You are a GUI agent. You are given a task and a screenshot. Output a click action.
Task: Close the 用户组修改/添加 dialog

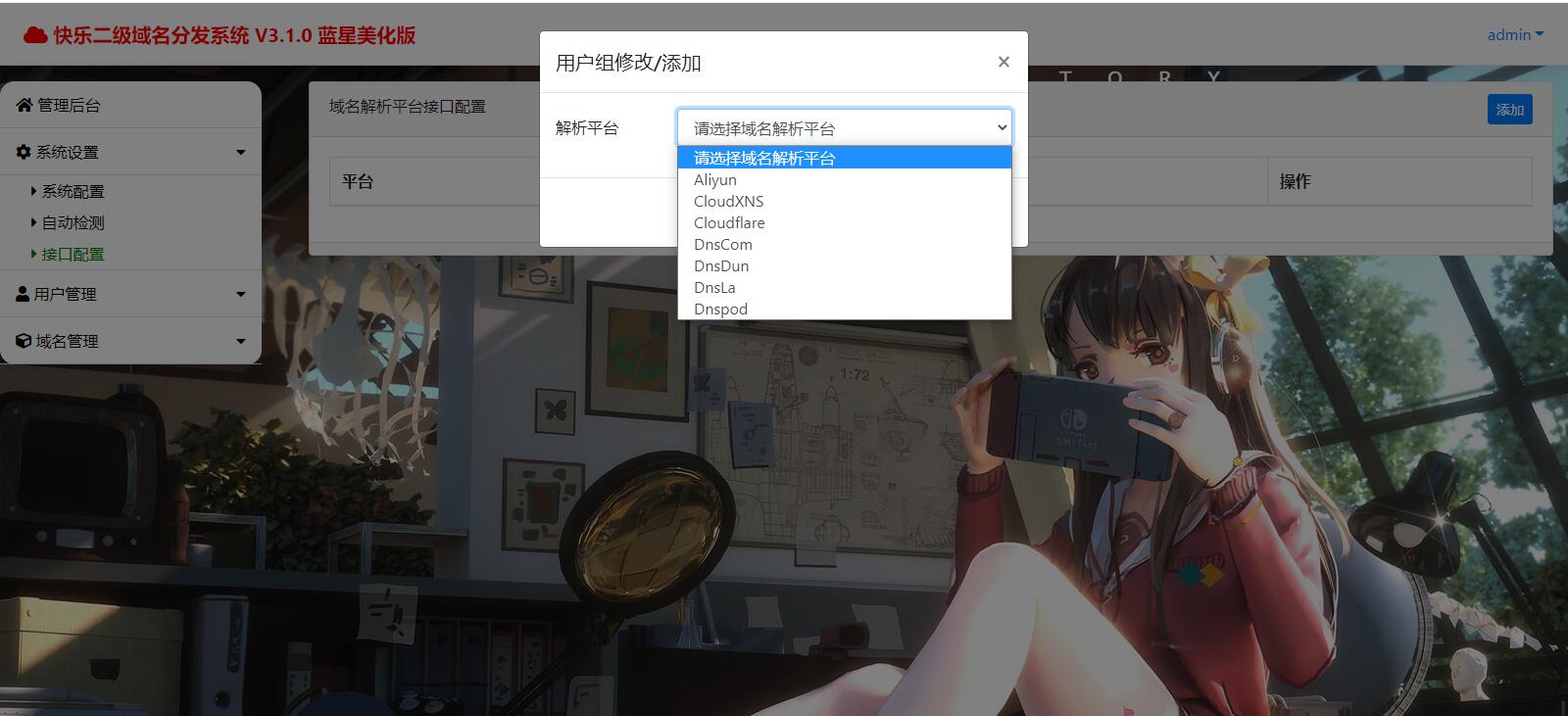point(1003,62)
